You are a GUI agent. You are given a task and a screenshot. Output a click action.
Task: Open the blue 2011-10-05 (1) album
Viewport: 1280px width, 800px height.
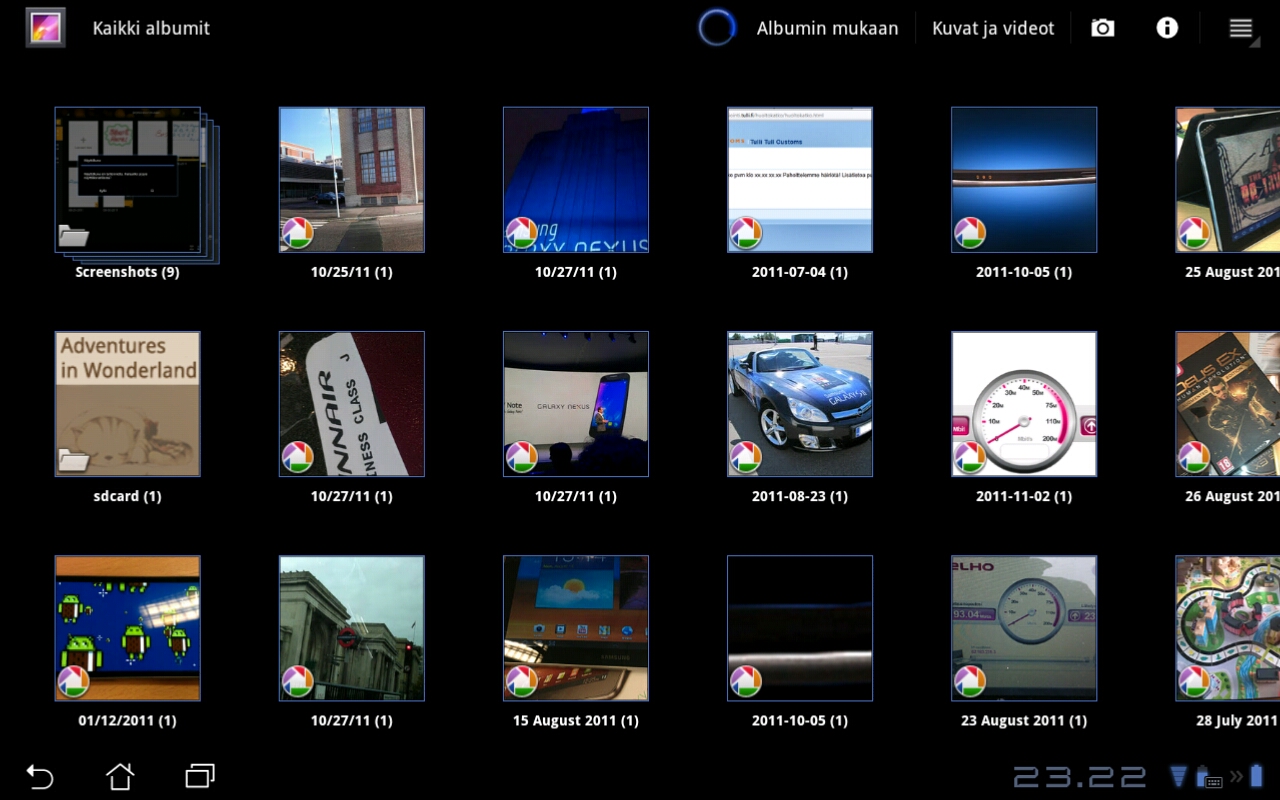[x=1024, y=180]
